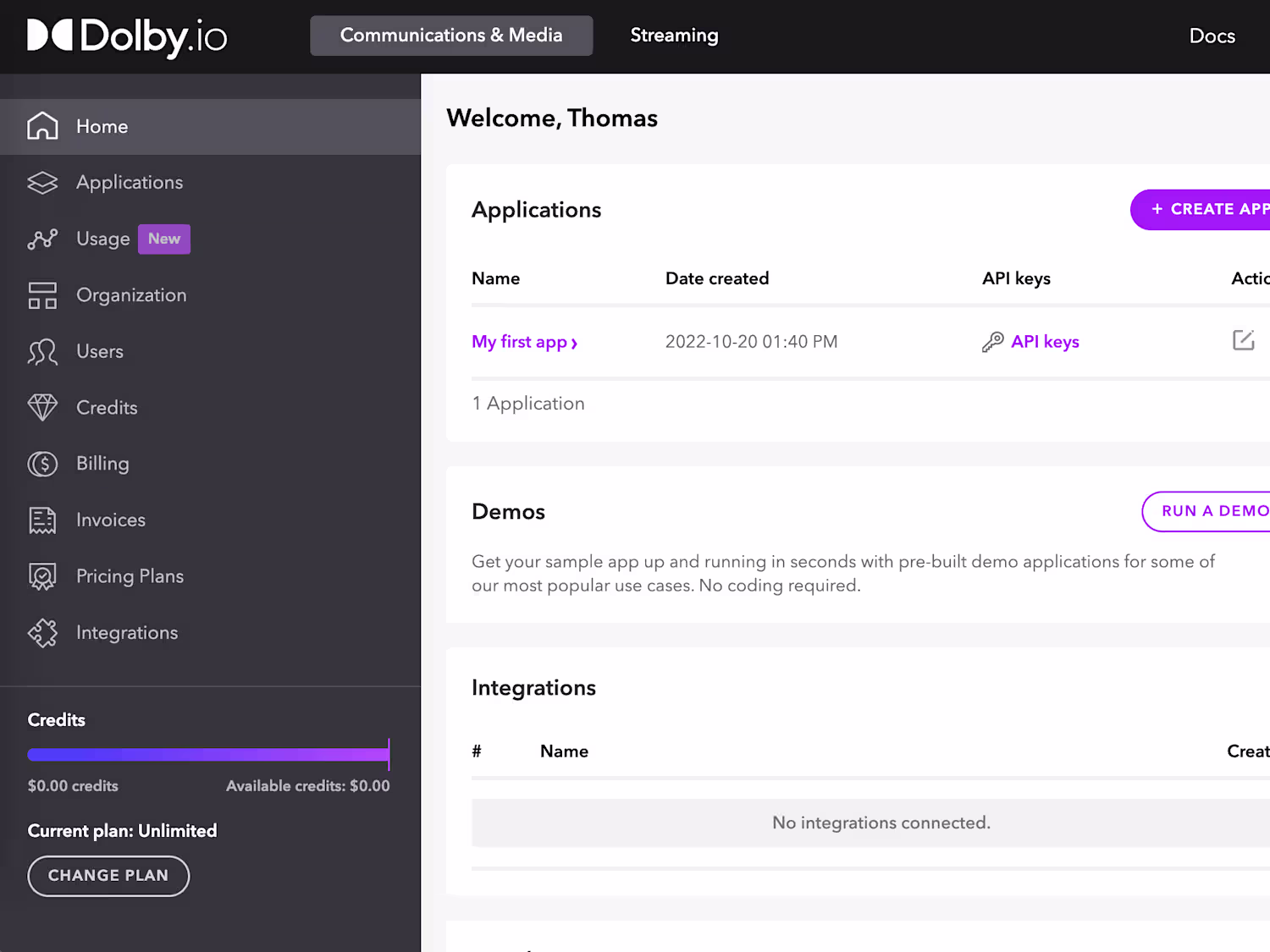Click the 1 Application count text
Screen dimensions: 1270x952
pyautogui.click(x=528, y=404)
